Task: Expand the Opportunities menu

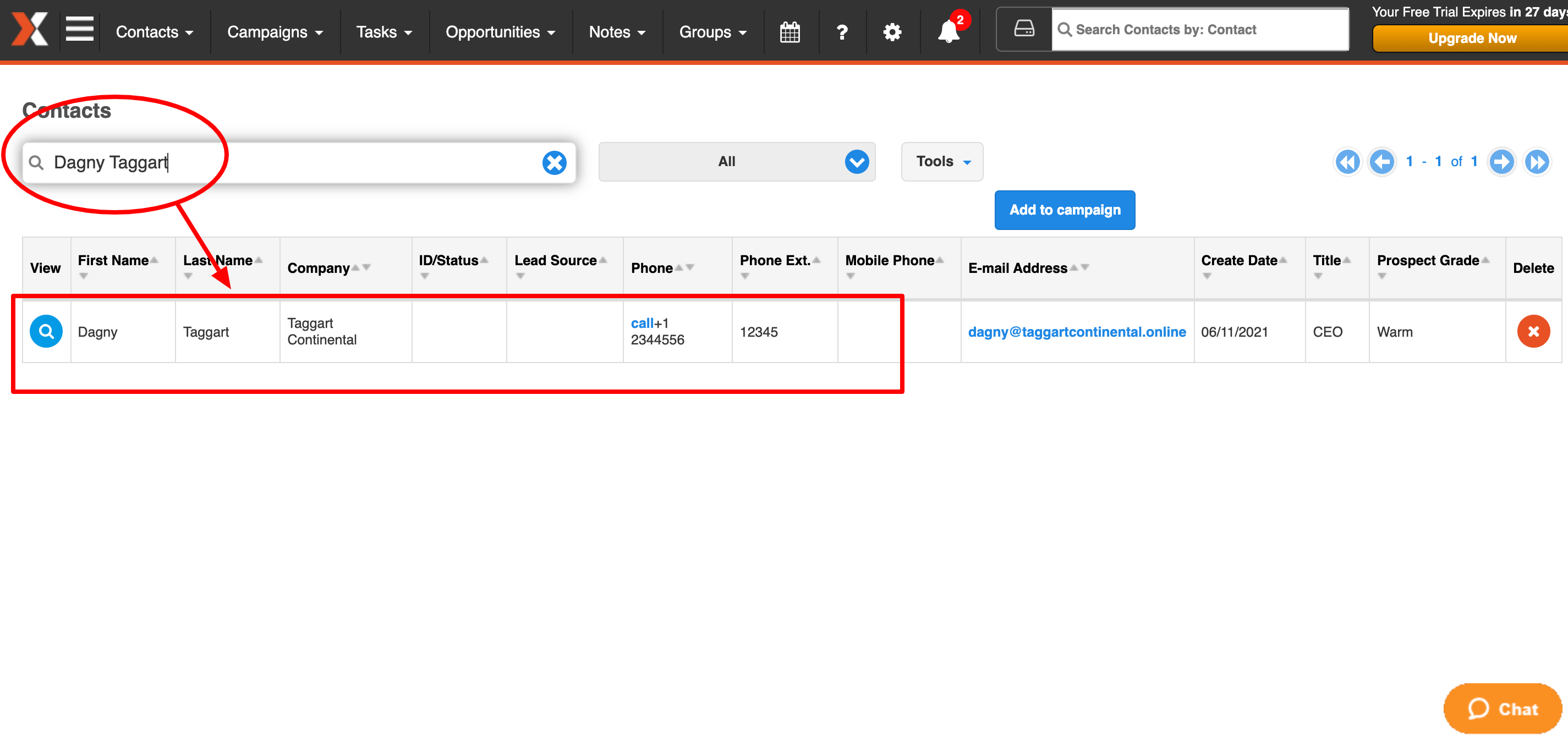Action: [500, 32]
